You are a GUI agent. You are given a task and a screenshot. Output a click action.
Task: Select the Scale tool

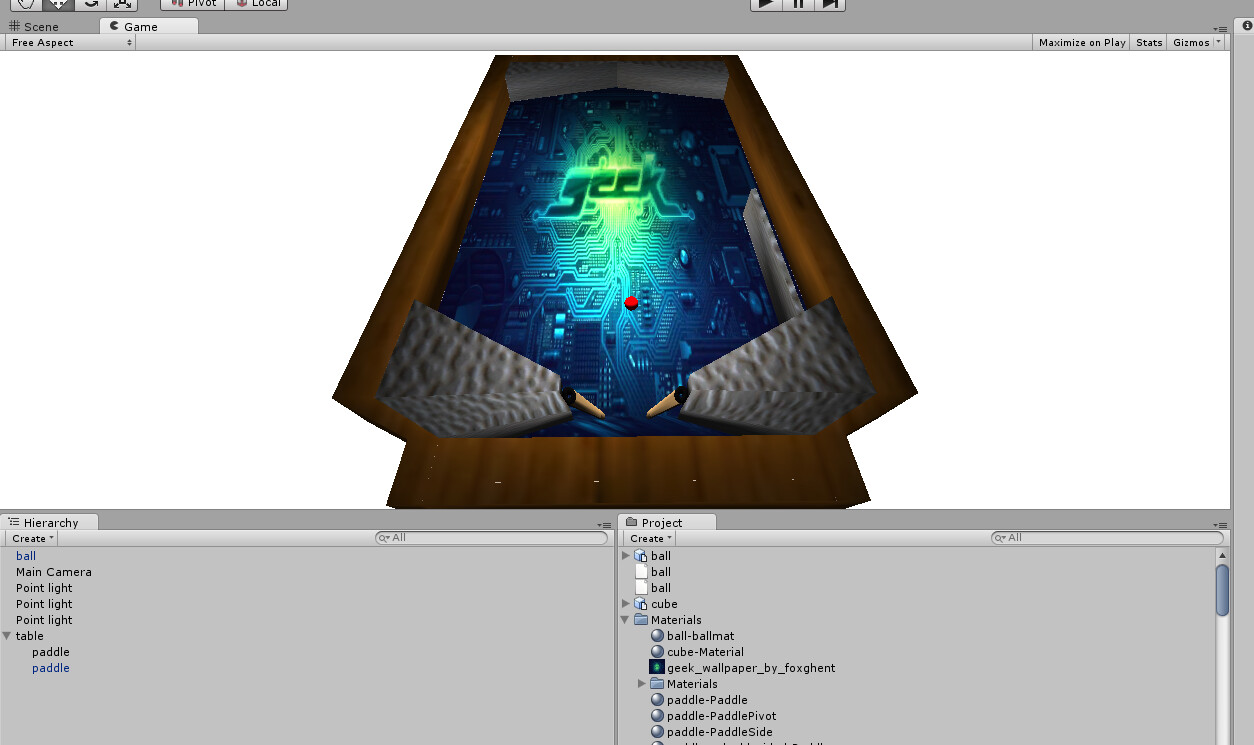122,5
